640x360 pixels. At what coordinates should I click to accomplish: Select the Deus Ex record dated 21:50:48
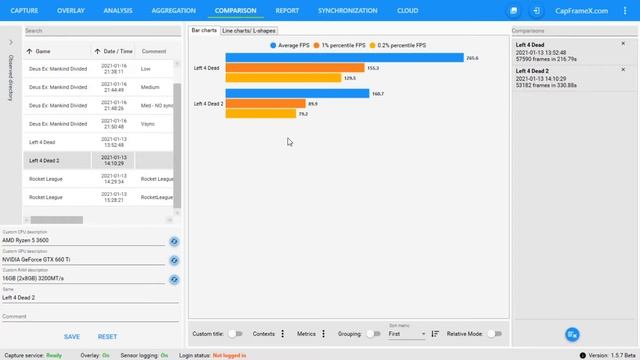(x=98, y=124)
